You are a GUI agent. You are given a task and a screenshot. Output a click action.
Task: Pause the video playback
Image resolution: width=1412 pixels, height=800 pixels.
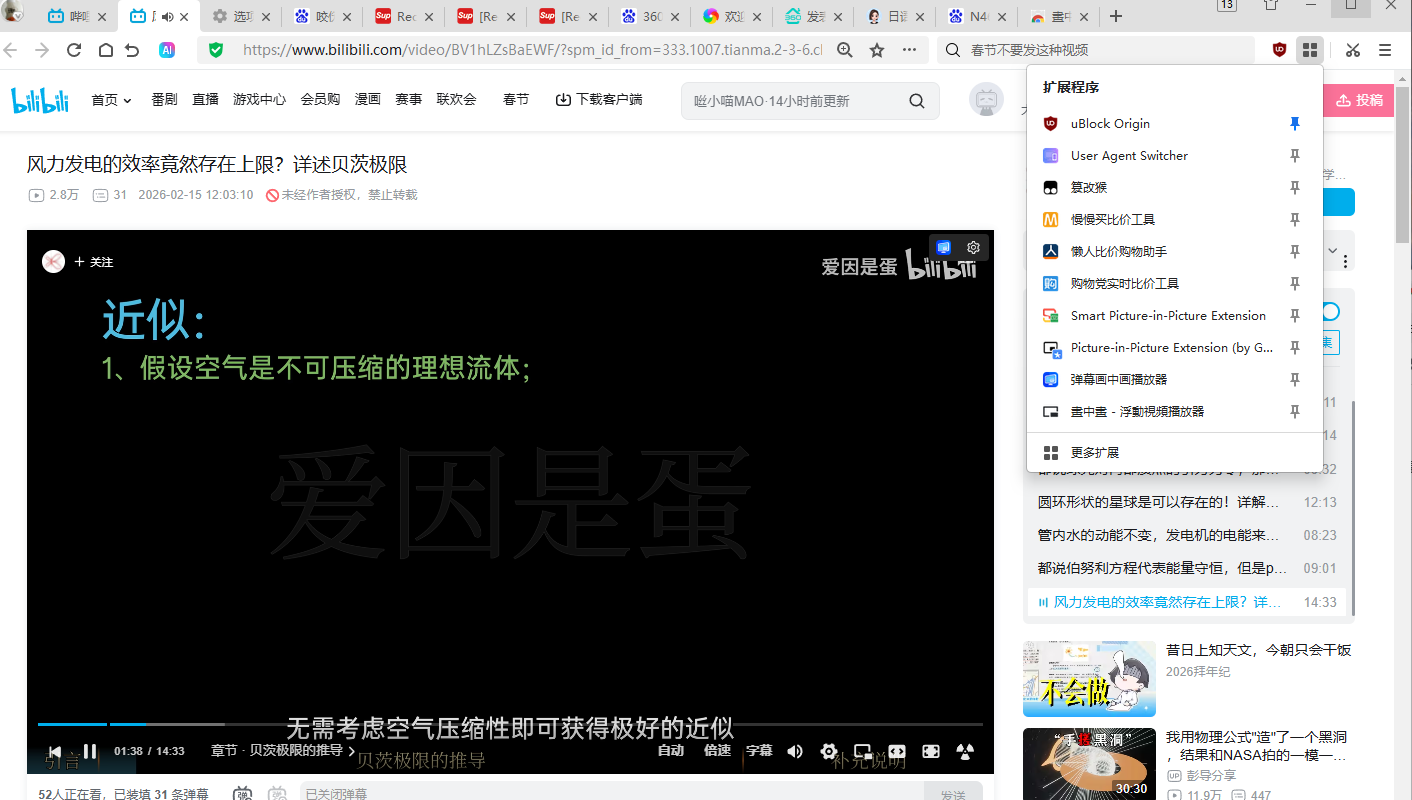click(90, 751)
